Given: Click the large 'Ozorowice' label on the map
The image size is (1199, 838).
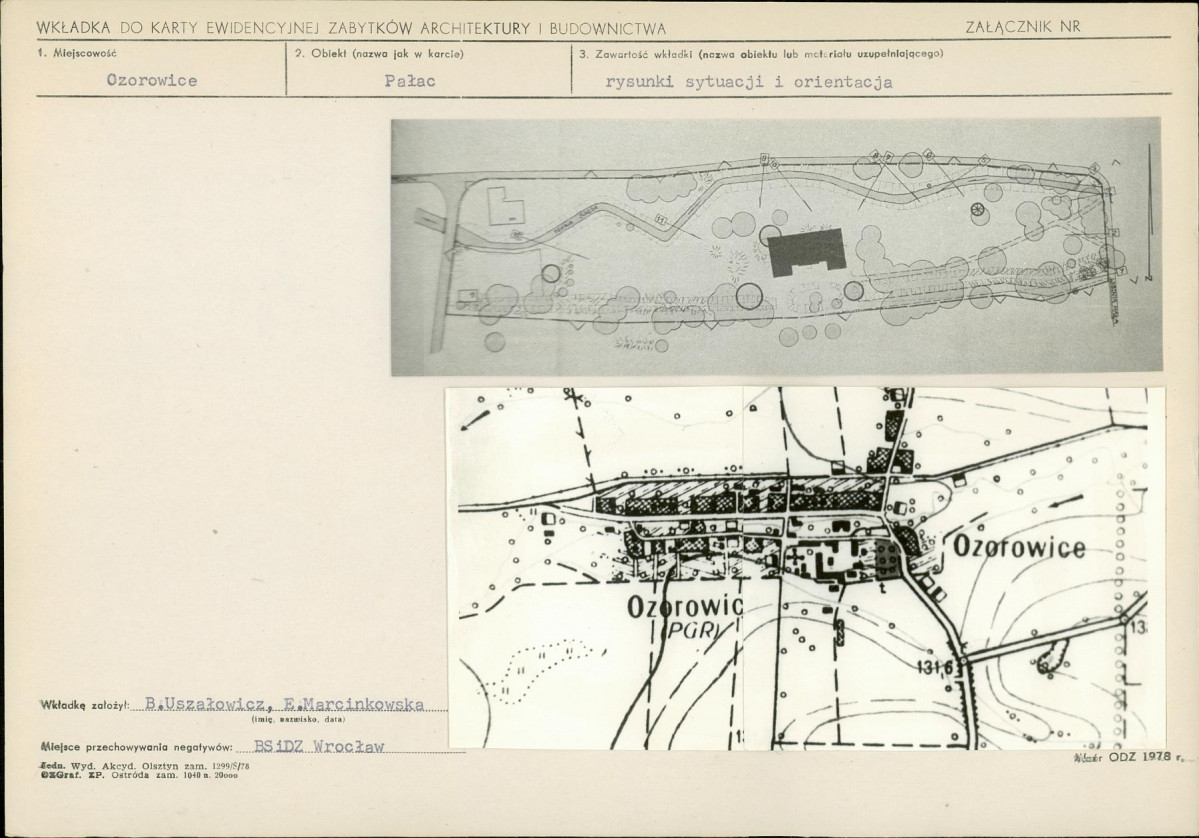Looking at the screenshot, I should coord(1019,547).
